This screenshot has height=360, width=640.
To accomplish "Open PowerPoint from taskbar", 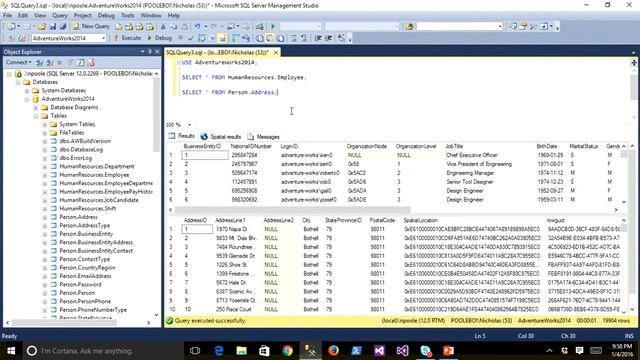I will pos(448,351).
